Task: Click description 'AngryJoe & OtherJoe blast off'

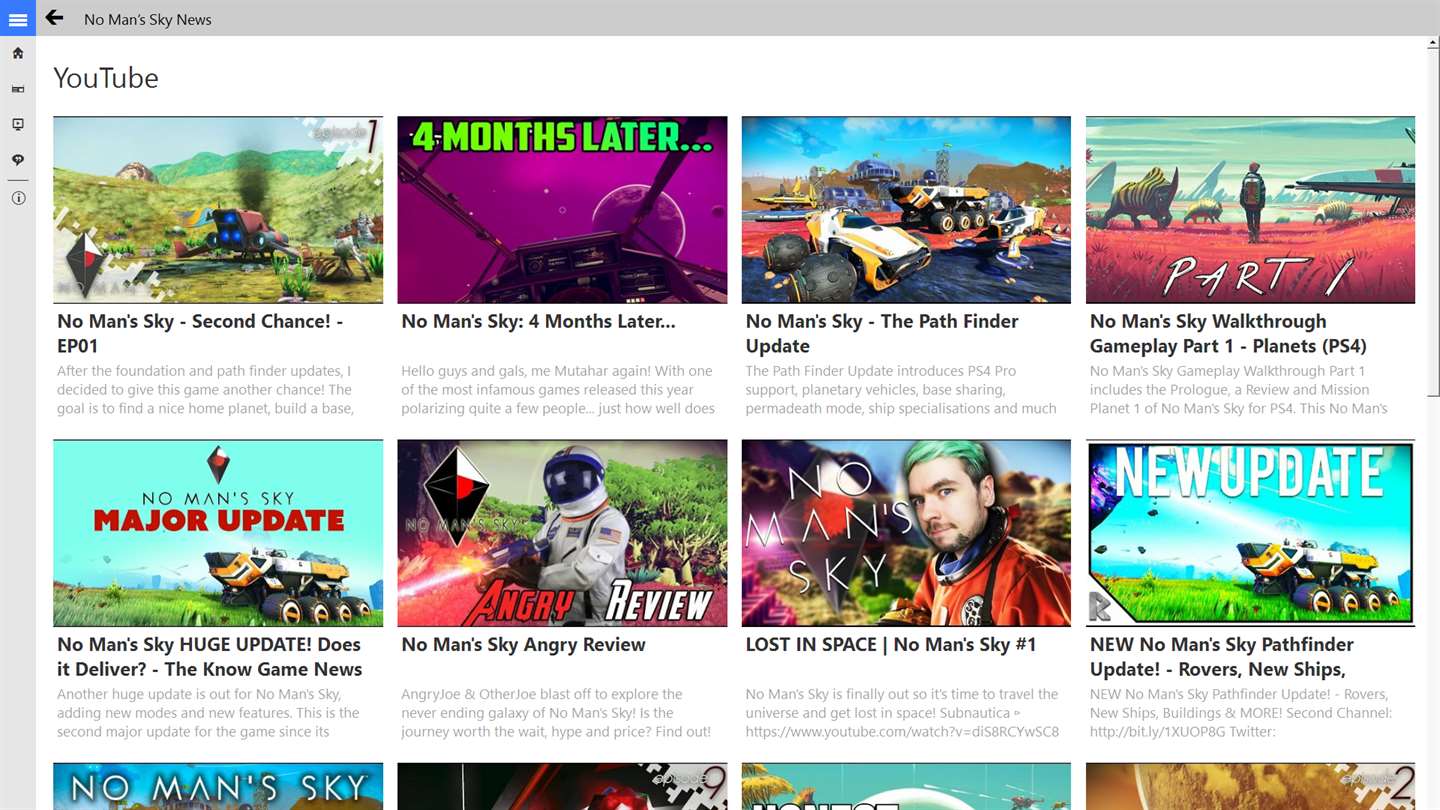Action: pos(556,713)
